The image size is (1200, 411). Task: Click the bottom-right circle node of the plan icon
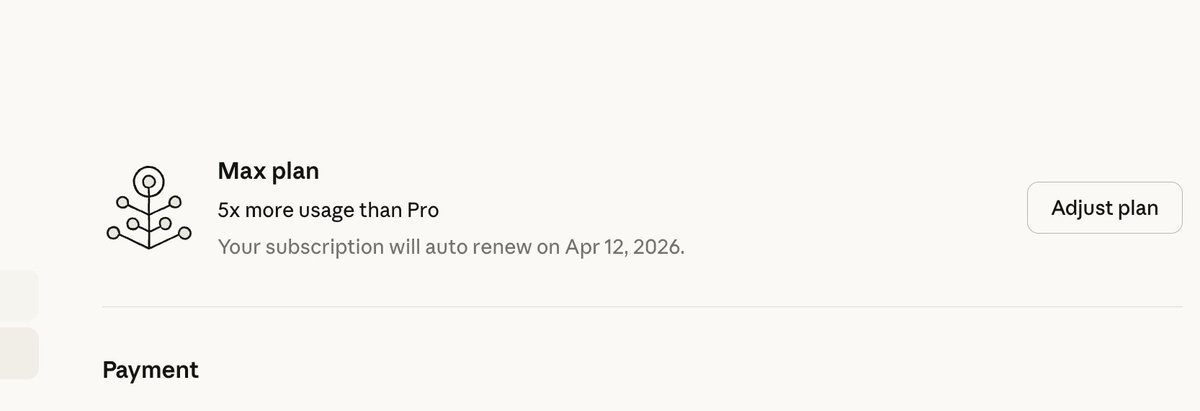(184, 234)
